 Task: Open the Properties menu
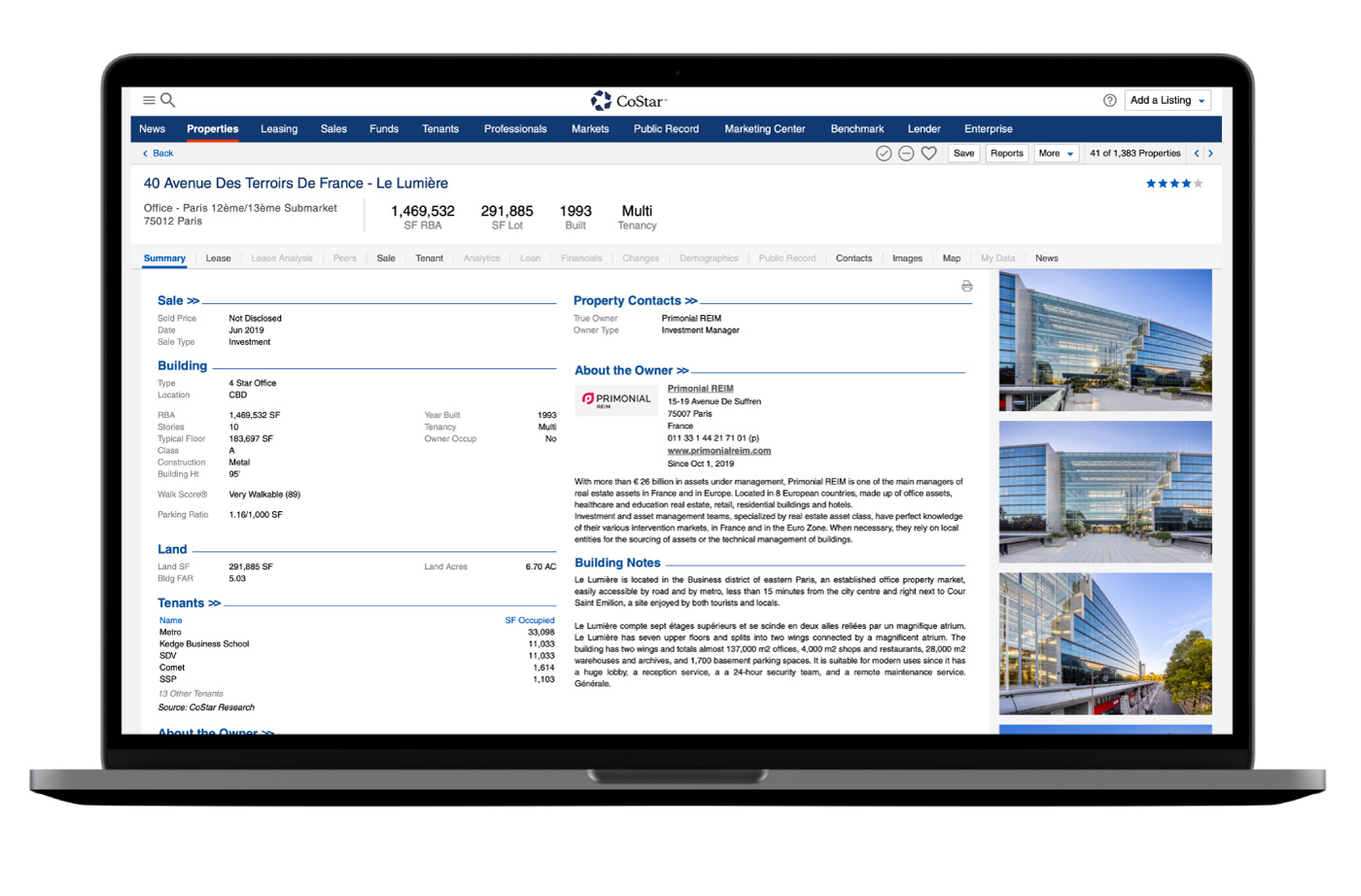pos(213,129)
